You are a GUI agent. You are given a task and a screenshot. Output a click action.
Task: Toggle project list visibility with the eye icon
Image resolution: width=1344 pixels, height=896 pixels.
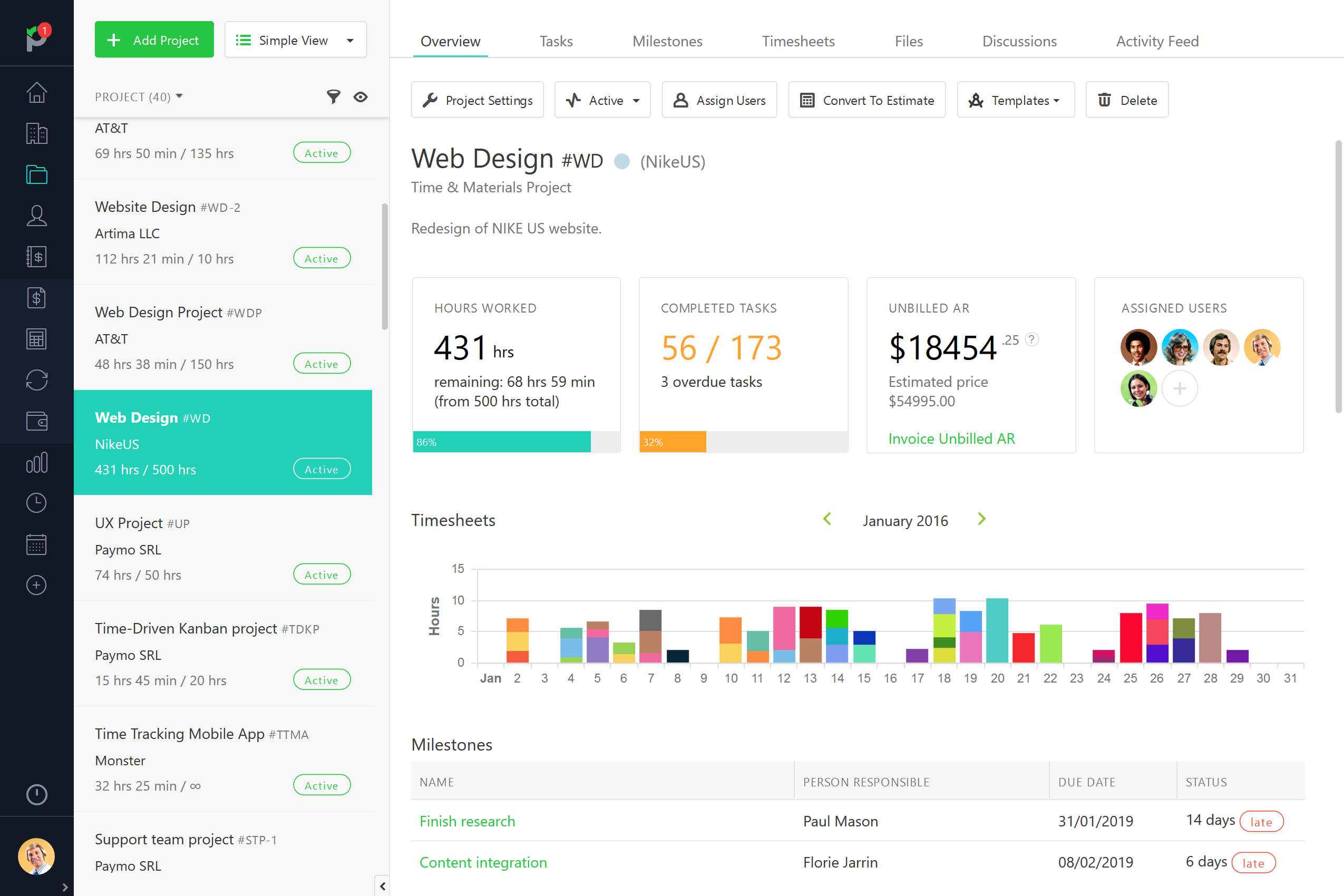point(361,97)
